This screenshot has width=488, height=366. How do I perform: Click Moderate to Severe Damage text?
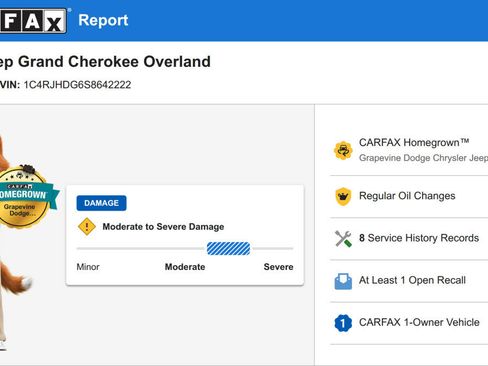tap(163, 227)
